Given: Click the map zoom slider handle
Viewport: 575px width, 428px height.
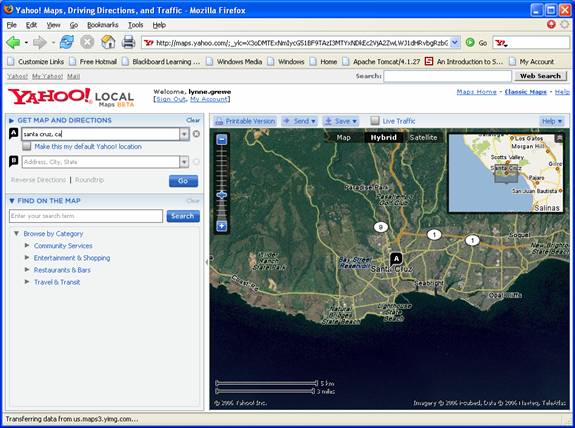Looking at the screenshot, I should point(221,195).
